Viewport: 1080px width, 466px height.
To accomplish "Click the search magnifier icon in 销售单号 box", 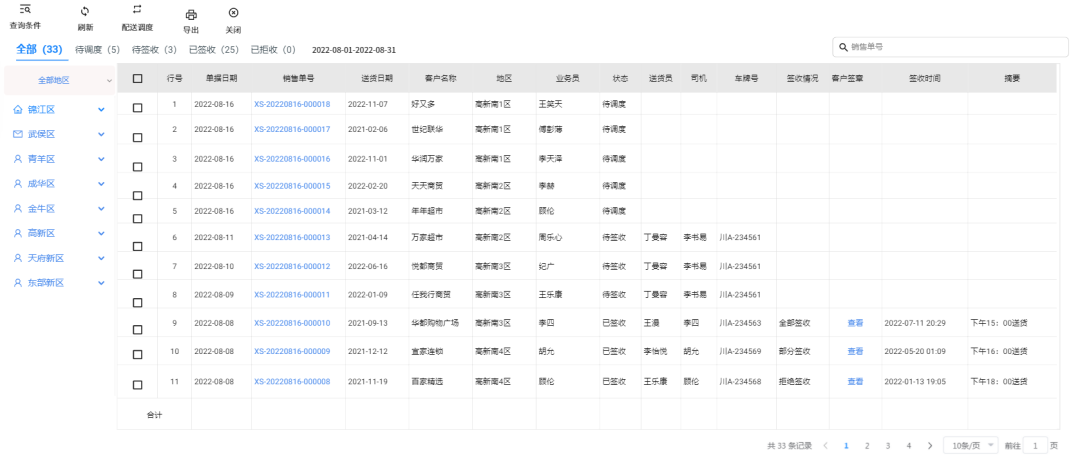I will (843, 47).
